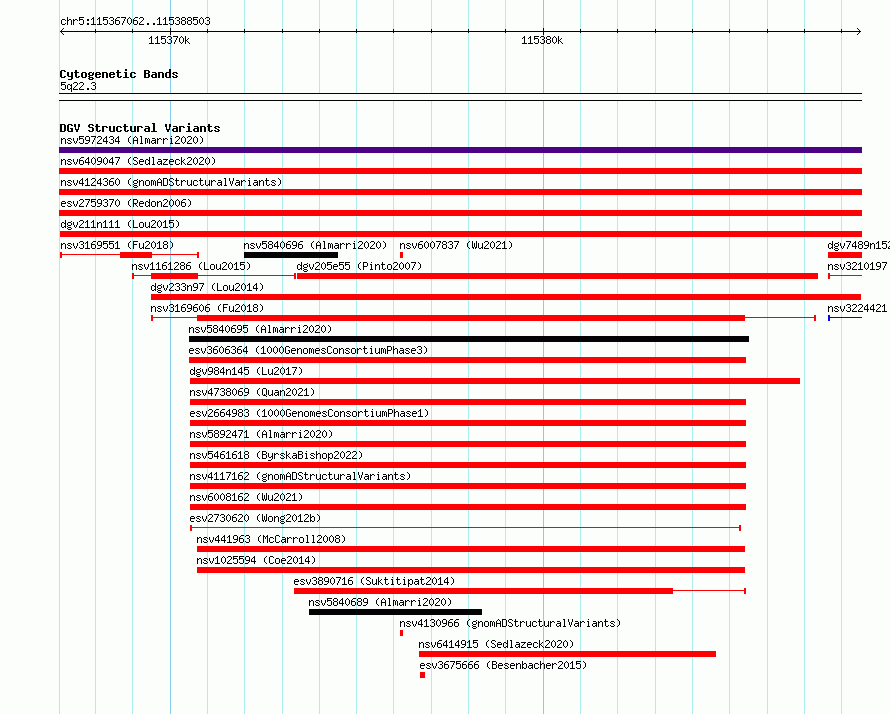Click the 115370k ruler tick label
890x714 pixels.
pos(169,40)
